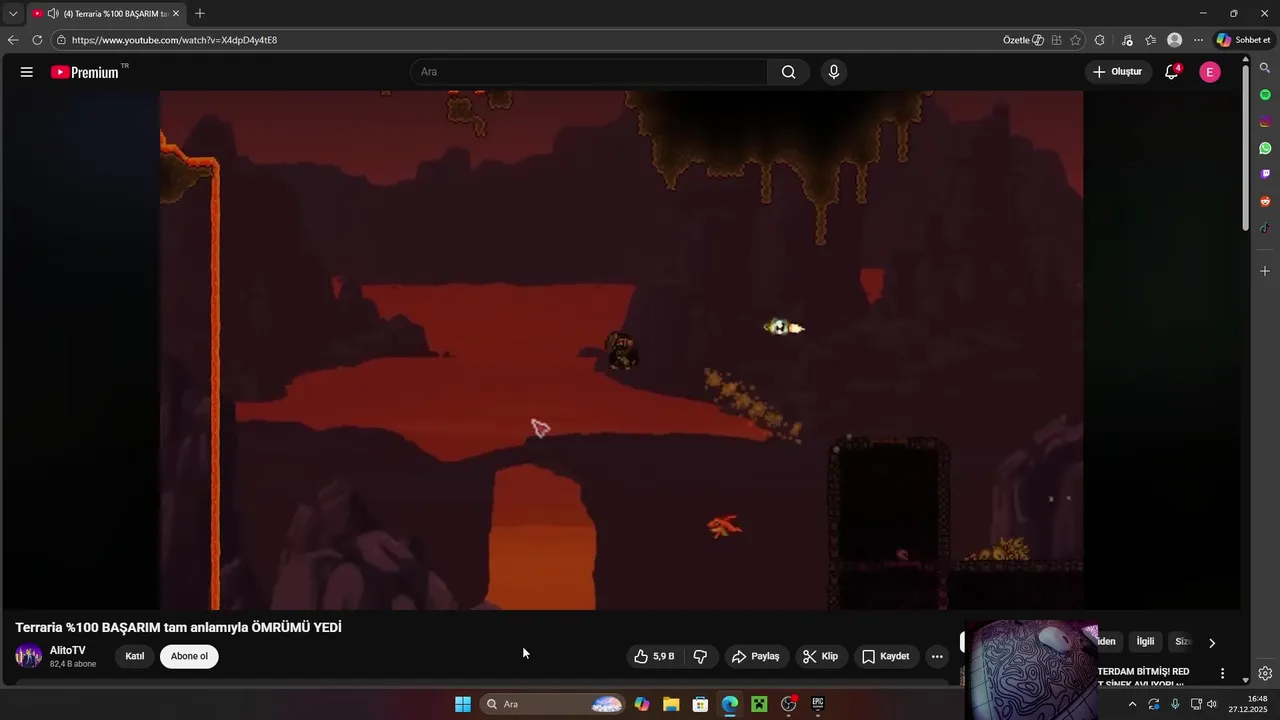
Task: Open AlitoTV channel name link
Action: coord(68,650)
